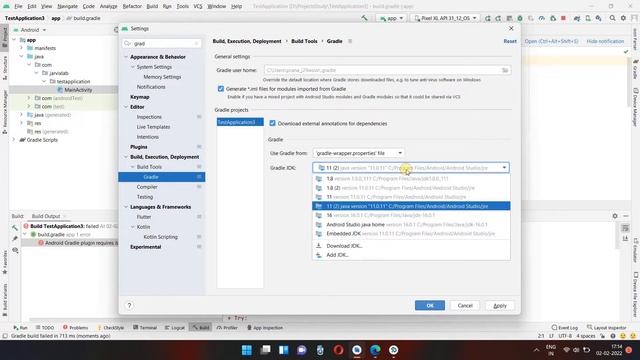Open the Event Log tool window
This screenshot has height=360, width=640.
(x=564, y=327)
